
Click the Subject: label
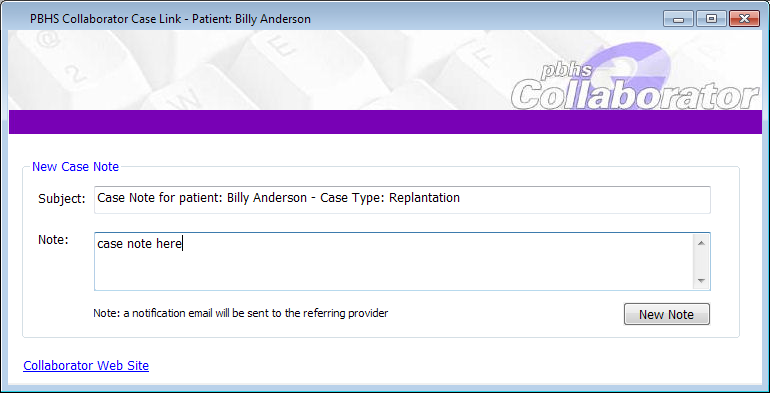pyautogui.click(x=62, y=199)
